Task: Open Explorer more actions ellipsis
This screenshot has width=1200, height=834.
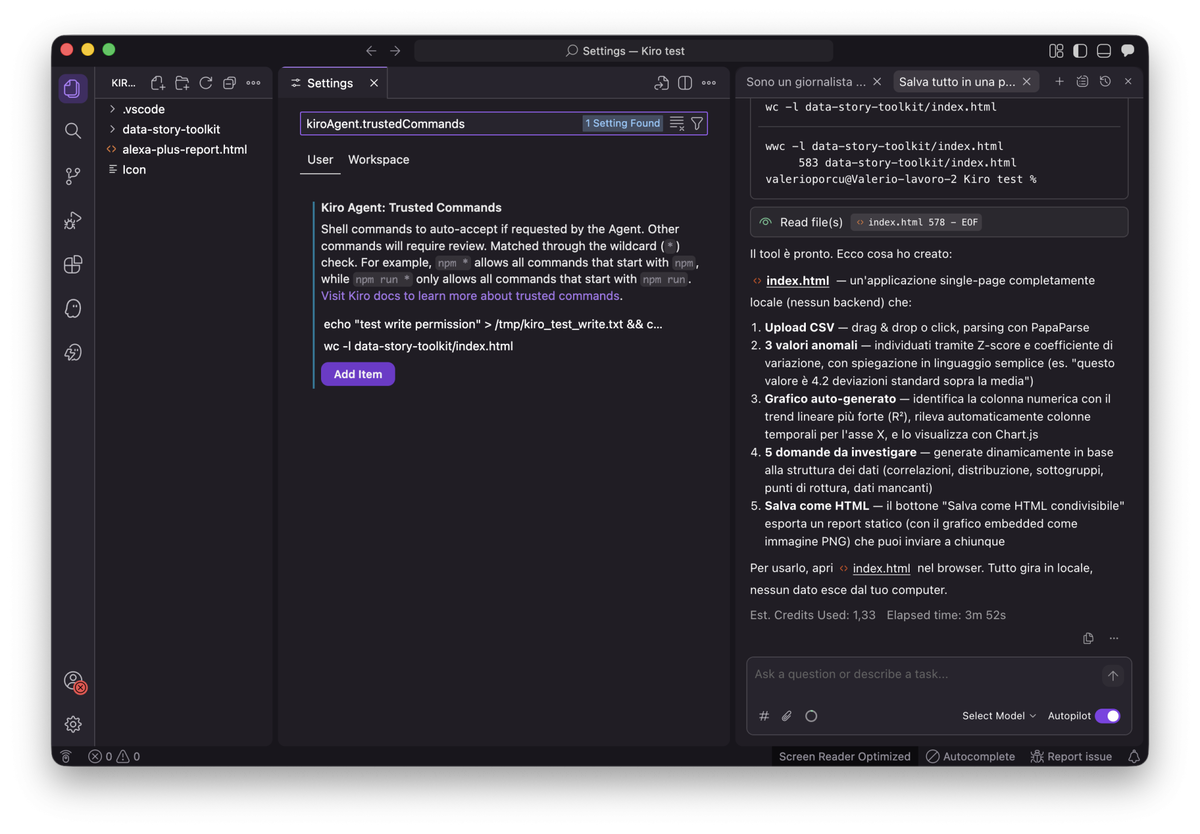Action: point(254,83)
